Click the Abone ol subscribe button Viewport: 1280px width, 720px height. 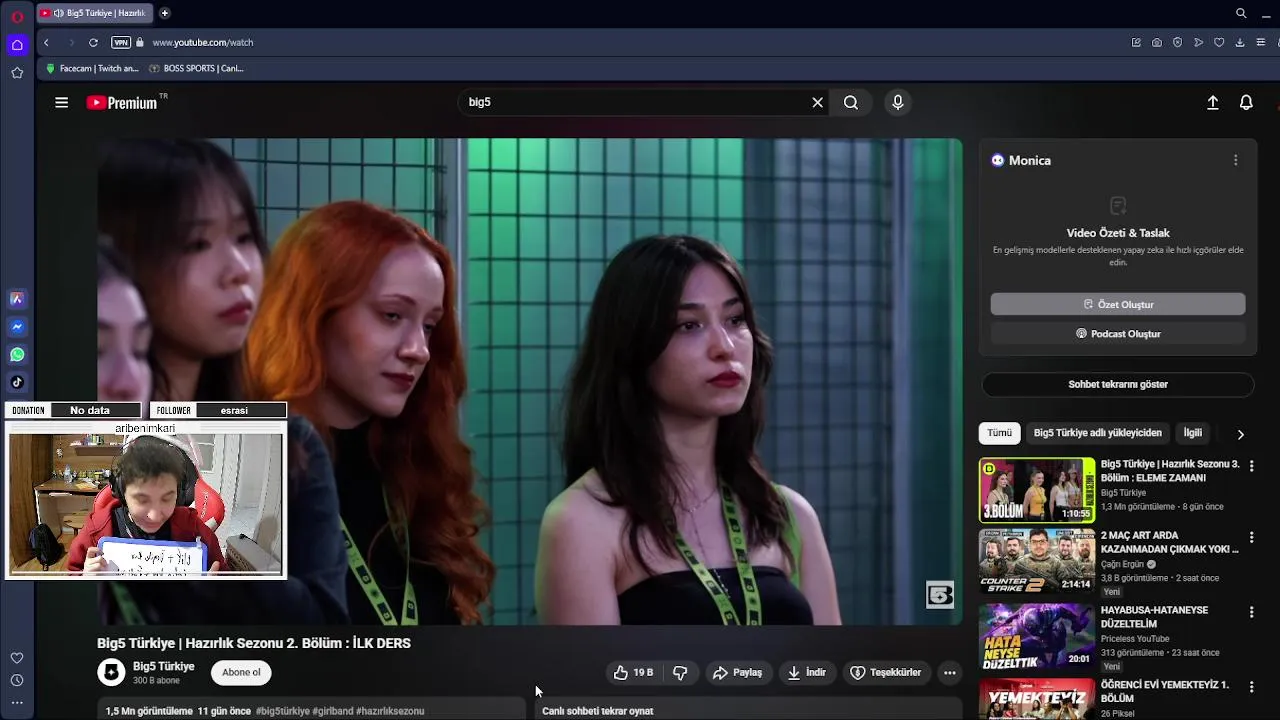click(241, 672)
